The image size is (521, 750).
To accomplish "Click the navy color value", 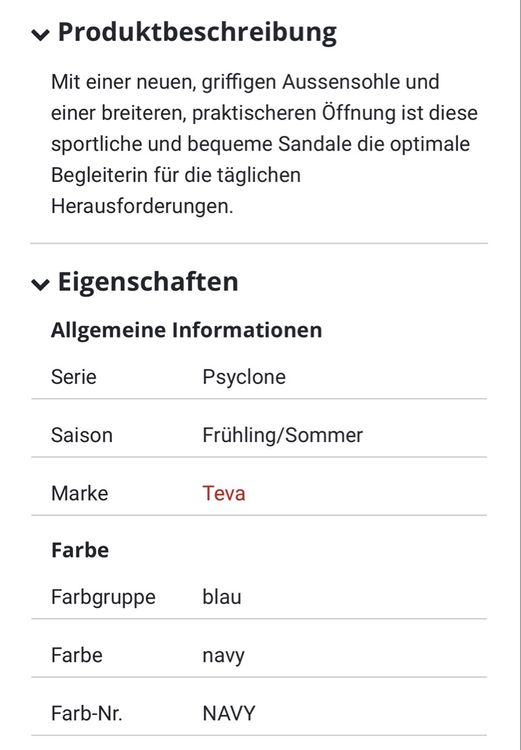I will (x=223, y=656).
